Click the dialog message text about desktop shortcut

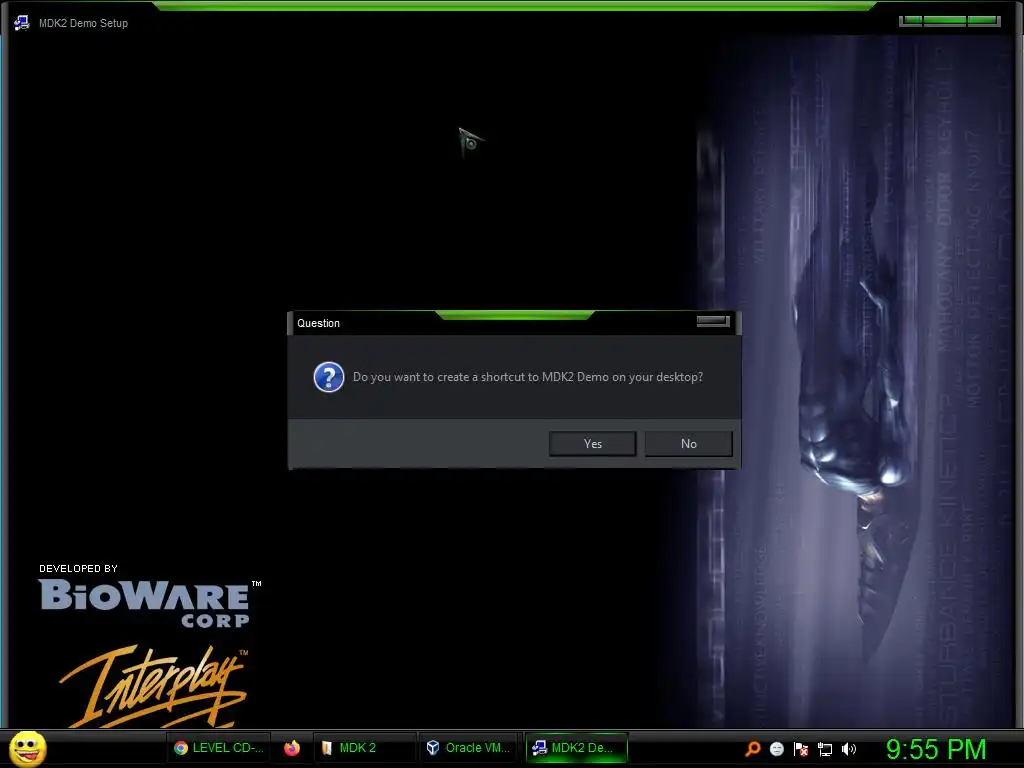pyautogui.click(x=528, y=377)
